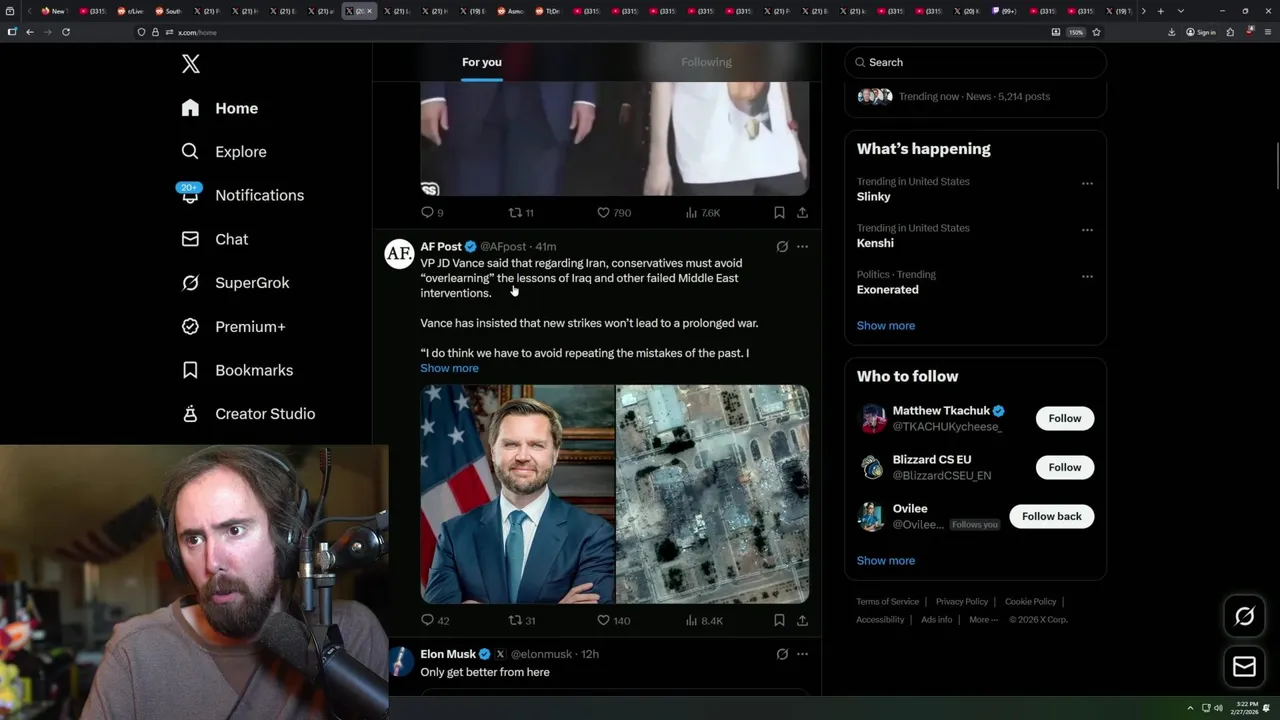Repost the top tweet with 11 reposts

coord(522,212)
